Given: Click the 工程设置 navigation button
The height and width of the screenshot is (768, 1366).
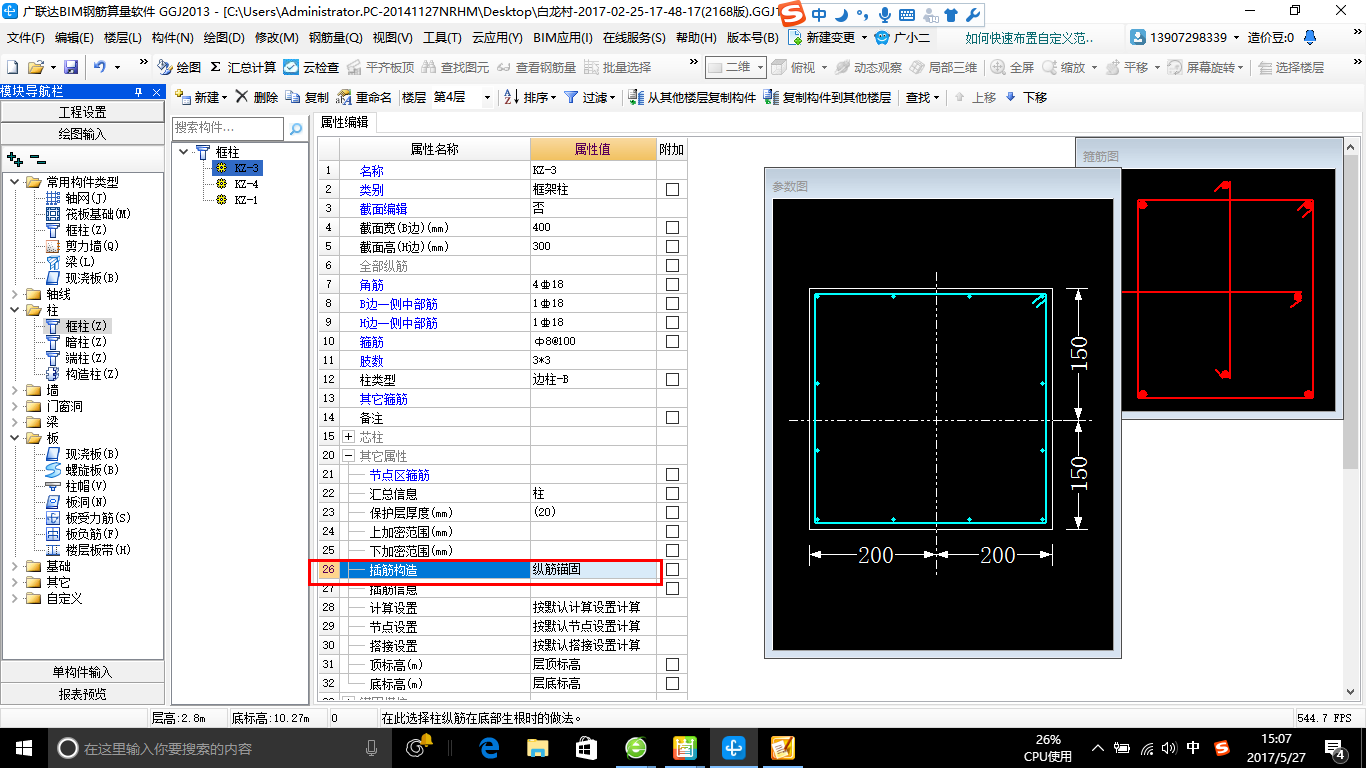Looking at the screenshot, I should (82, 112).
